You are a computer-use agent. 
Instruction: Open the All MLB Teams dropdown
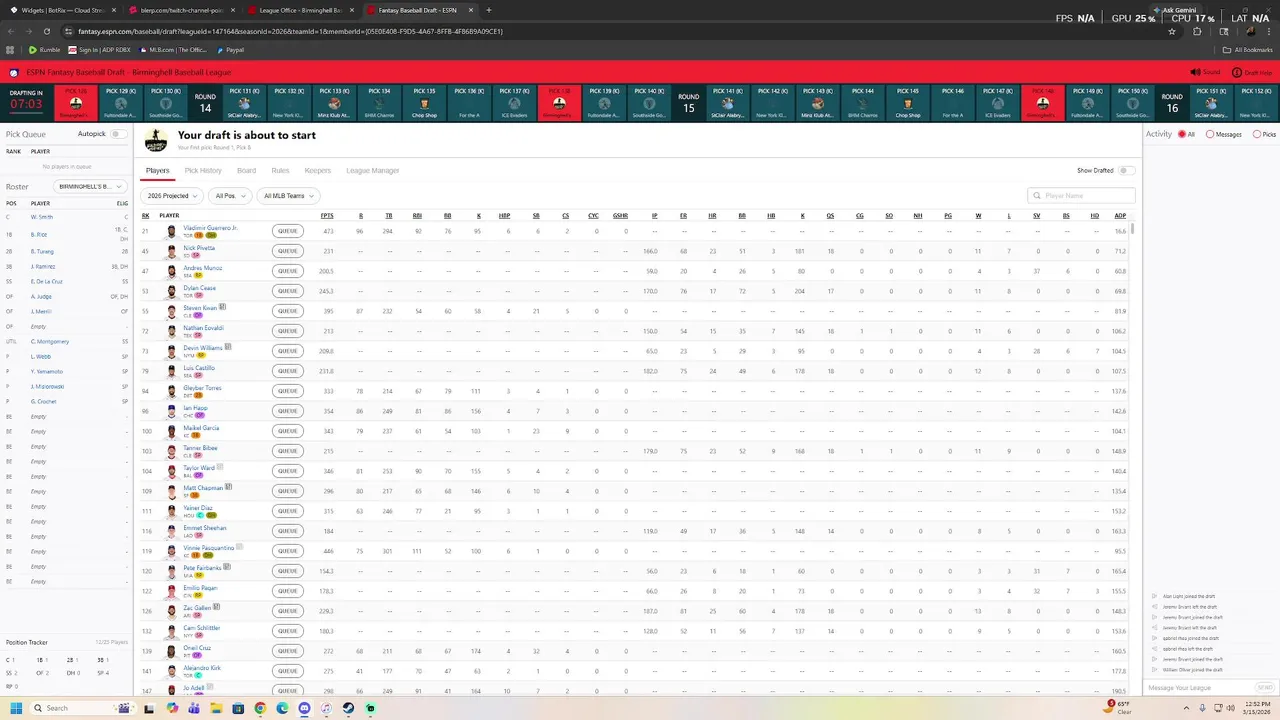click(288, 196)
